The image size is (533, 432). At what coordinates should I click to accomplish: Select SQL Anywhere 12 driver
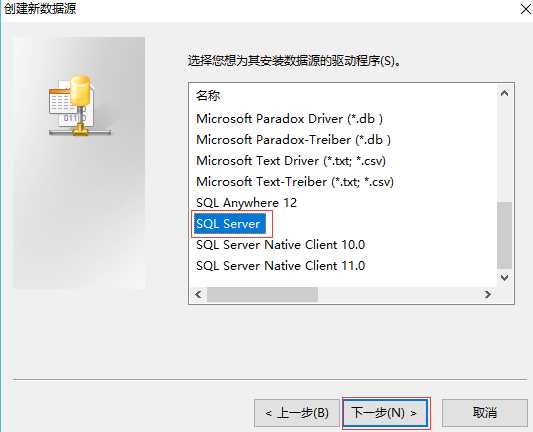coord(246,203)
